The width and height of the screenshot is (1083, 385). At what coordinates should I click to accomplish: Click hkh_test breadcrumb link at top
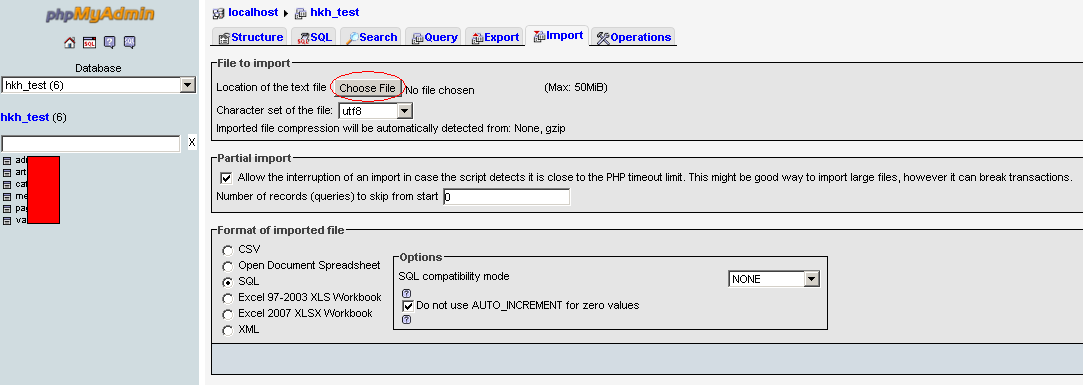pyautogui.click(x=335, y=12)
